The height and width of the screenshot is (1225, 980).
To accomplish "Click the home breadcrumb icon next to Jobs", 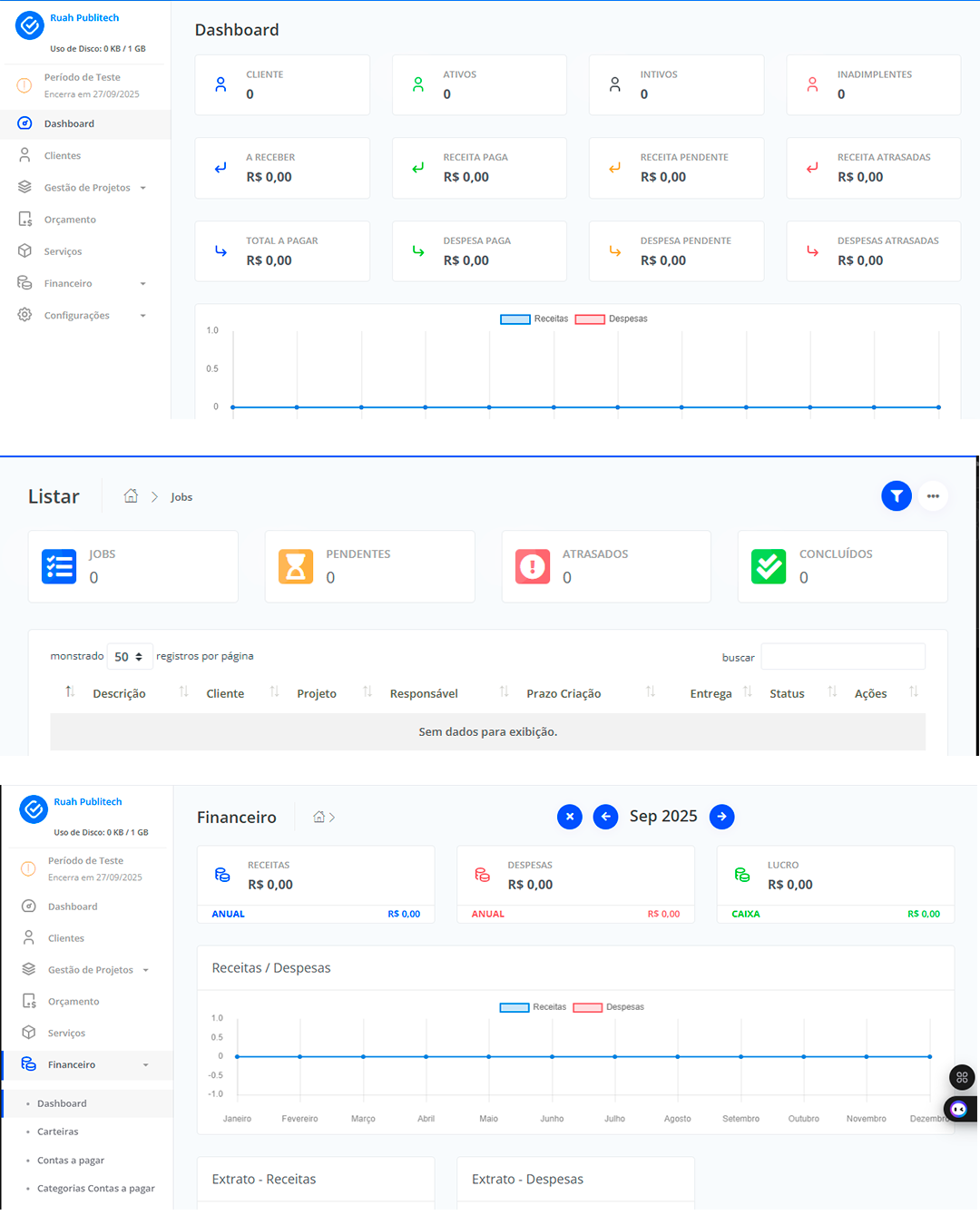I will [x=131, y=496].
